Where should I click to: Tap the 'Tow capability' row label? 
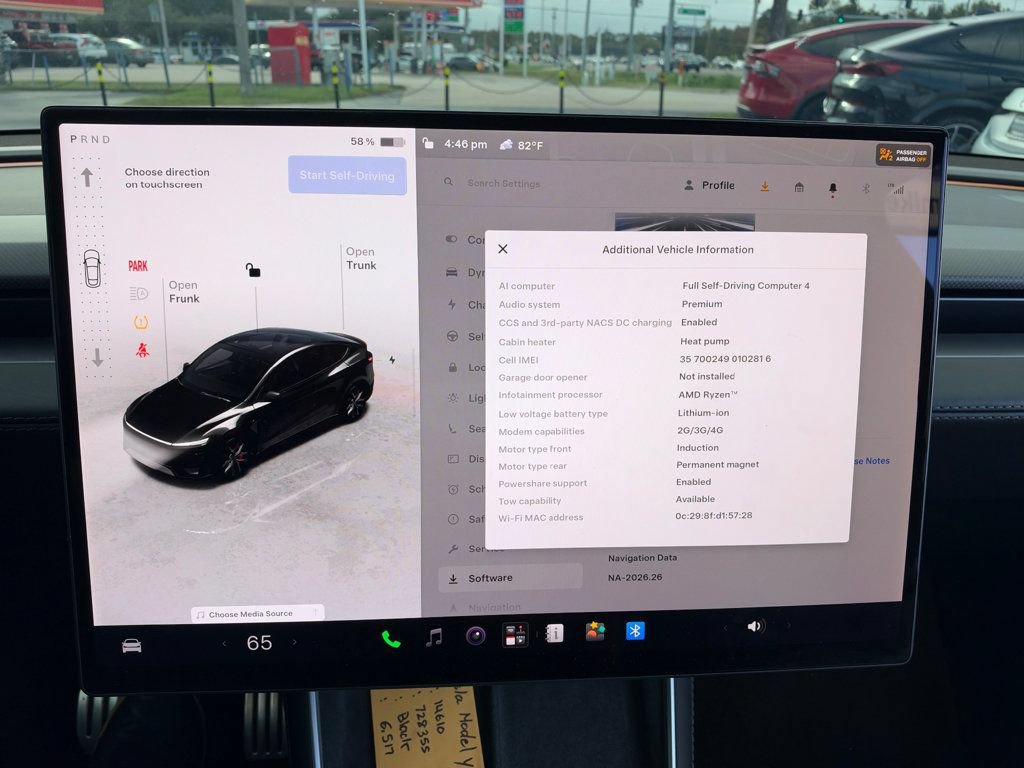[x=530, y=501]
